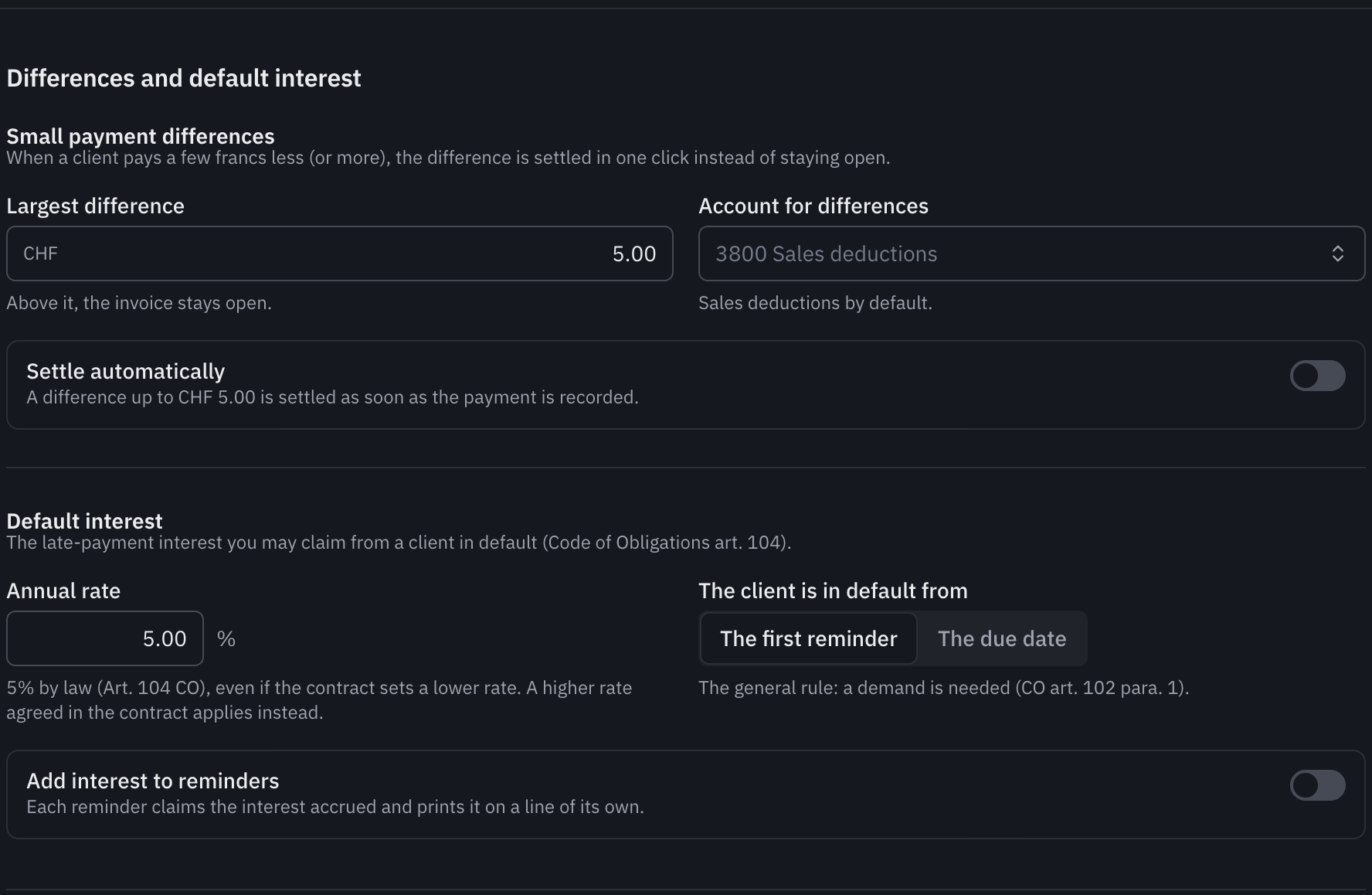1372x895 pixels.
Task: Click the Add interest to reminders title text
Action: [153, 781]
